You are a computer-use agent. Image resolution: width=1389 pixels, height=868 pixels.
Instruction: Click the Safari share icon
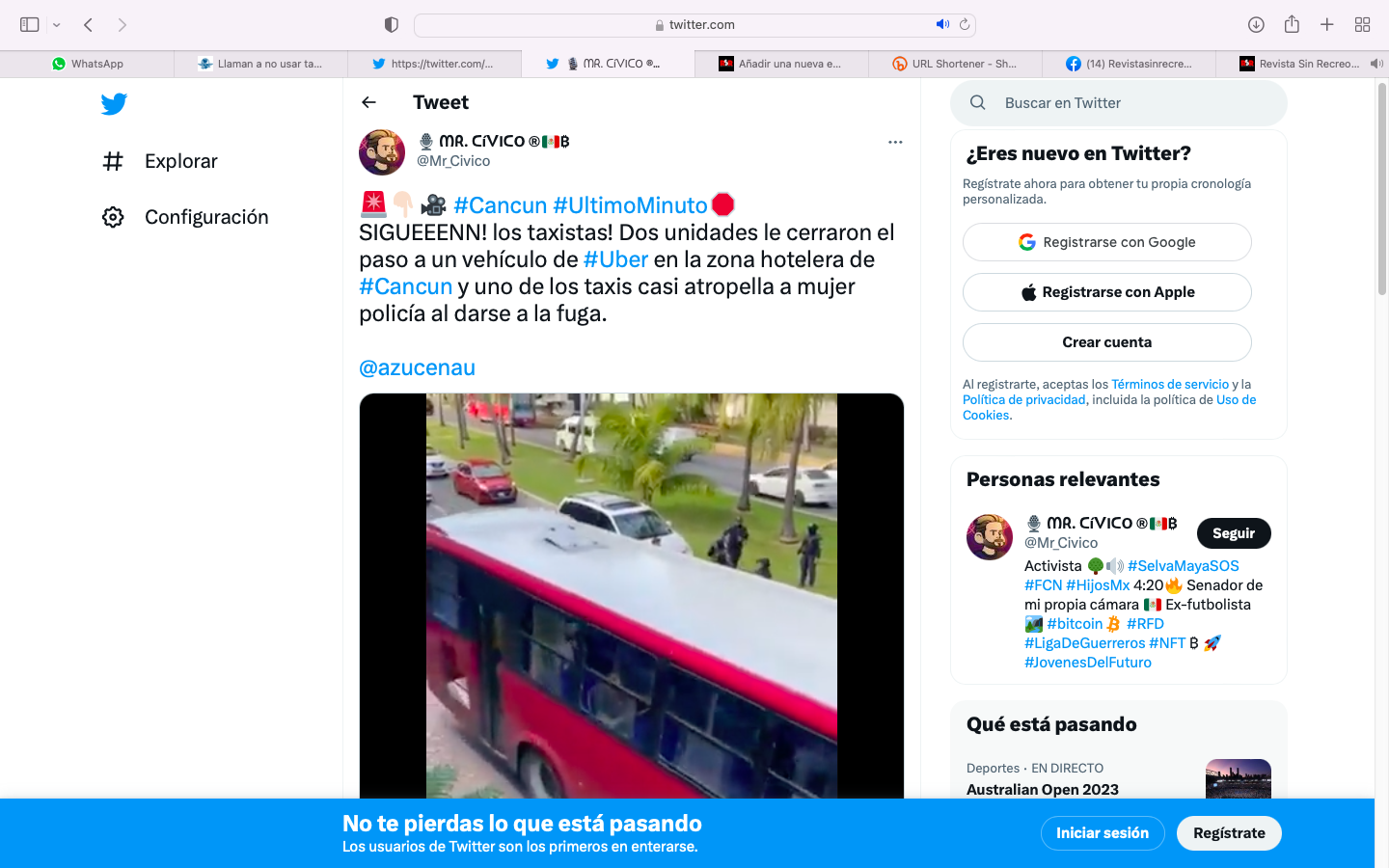tap(1292, 24)
